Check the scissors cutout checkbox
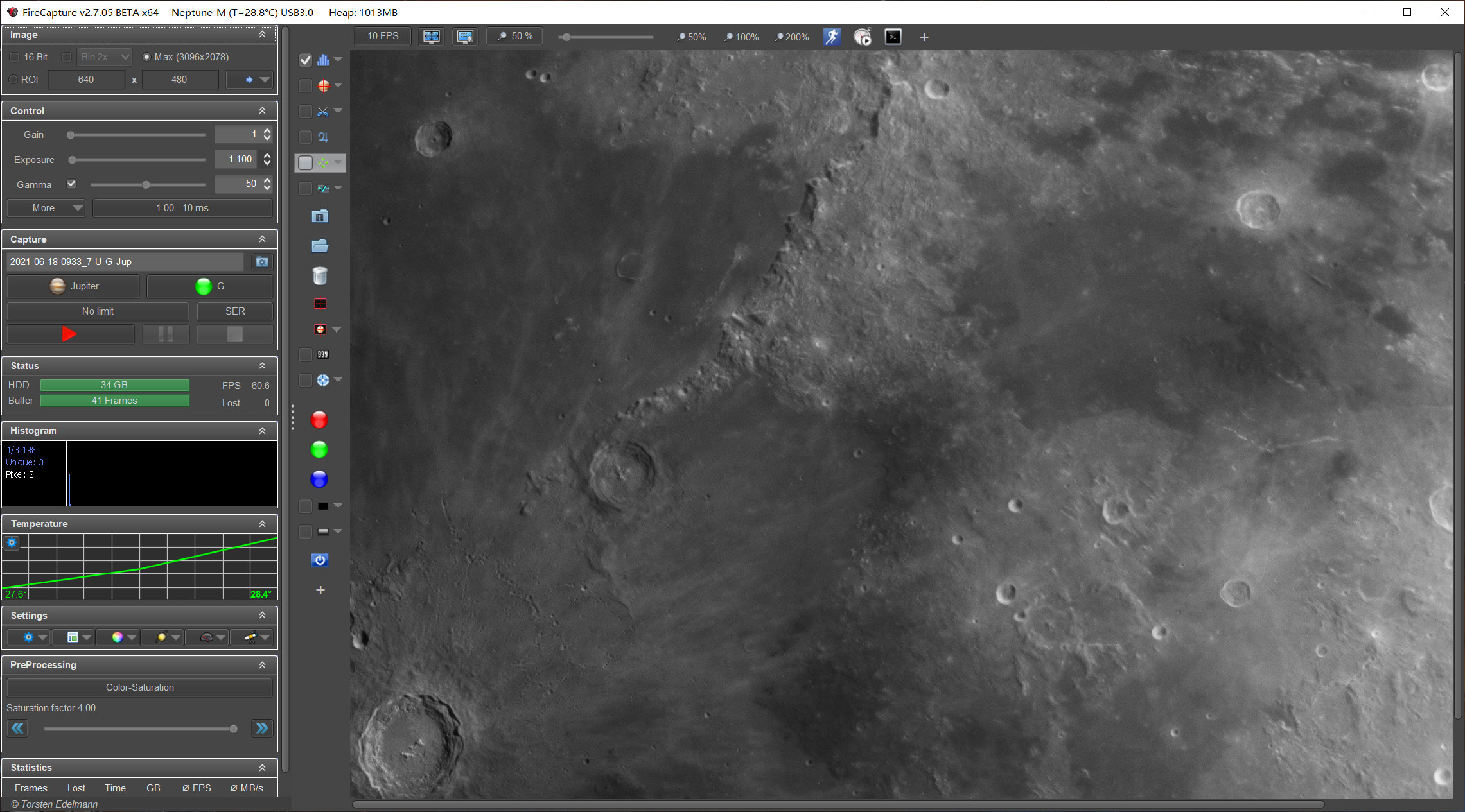Screen dimensions: 1465x812 coord(305,112)
